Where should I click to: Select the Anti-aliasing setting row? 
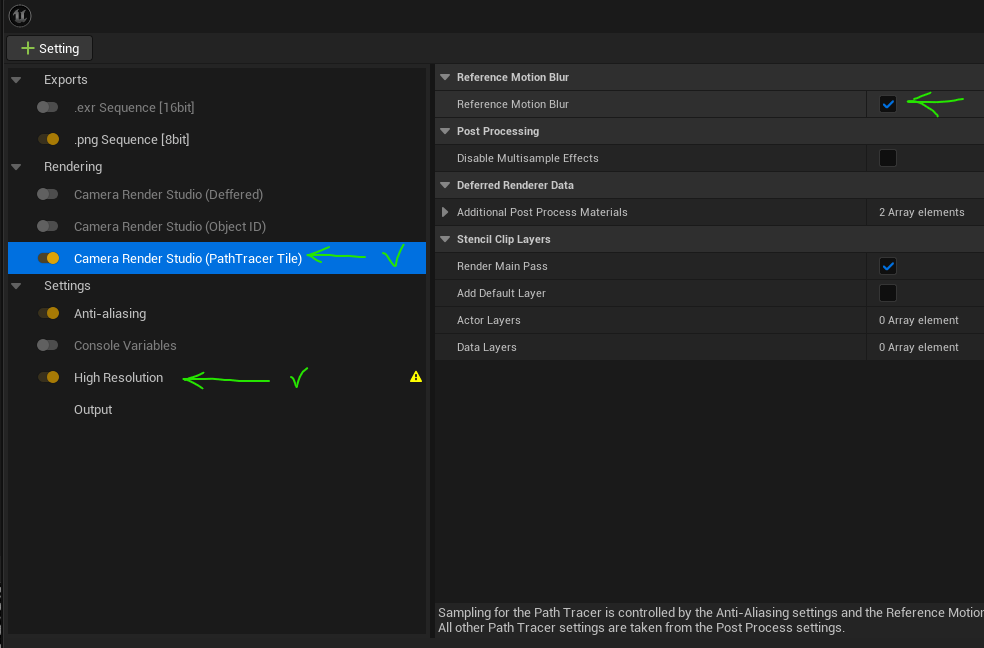pyautogui.click(x=217, y=314)
